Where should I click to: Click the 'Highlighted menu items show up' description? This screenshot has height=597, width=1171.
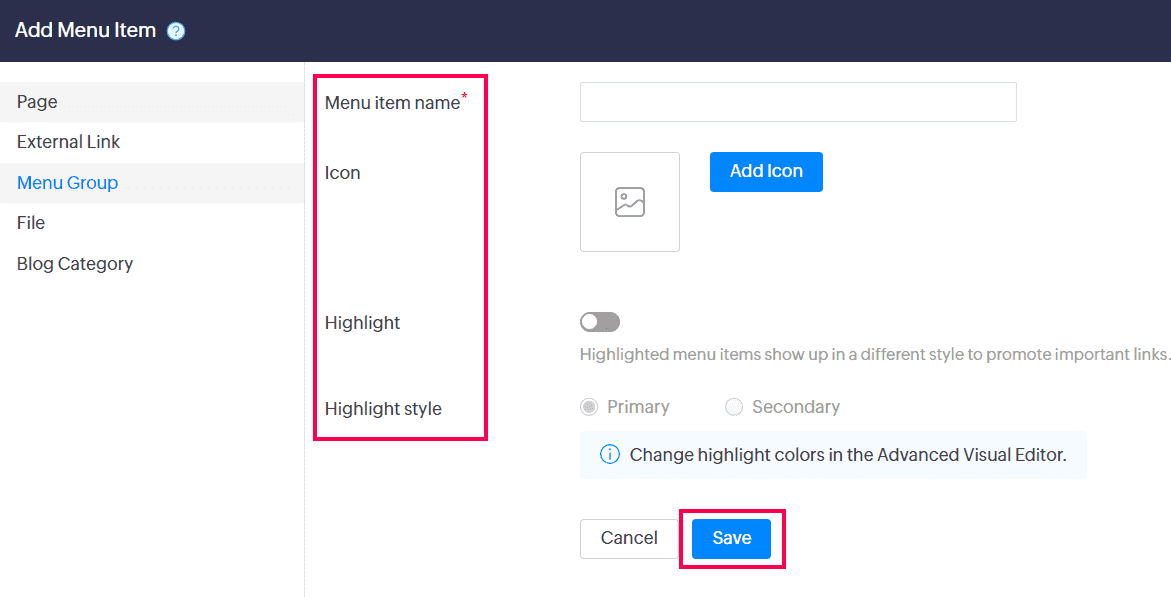pyautogui.click(x=875, y=354)
